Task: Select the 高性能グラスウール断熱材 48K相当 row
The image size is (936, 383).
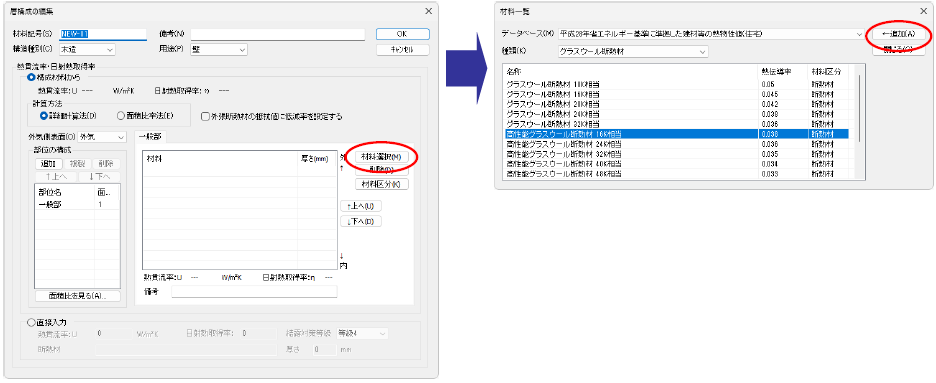Action: 676,173
